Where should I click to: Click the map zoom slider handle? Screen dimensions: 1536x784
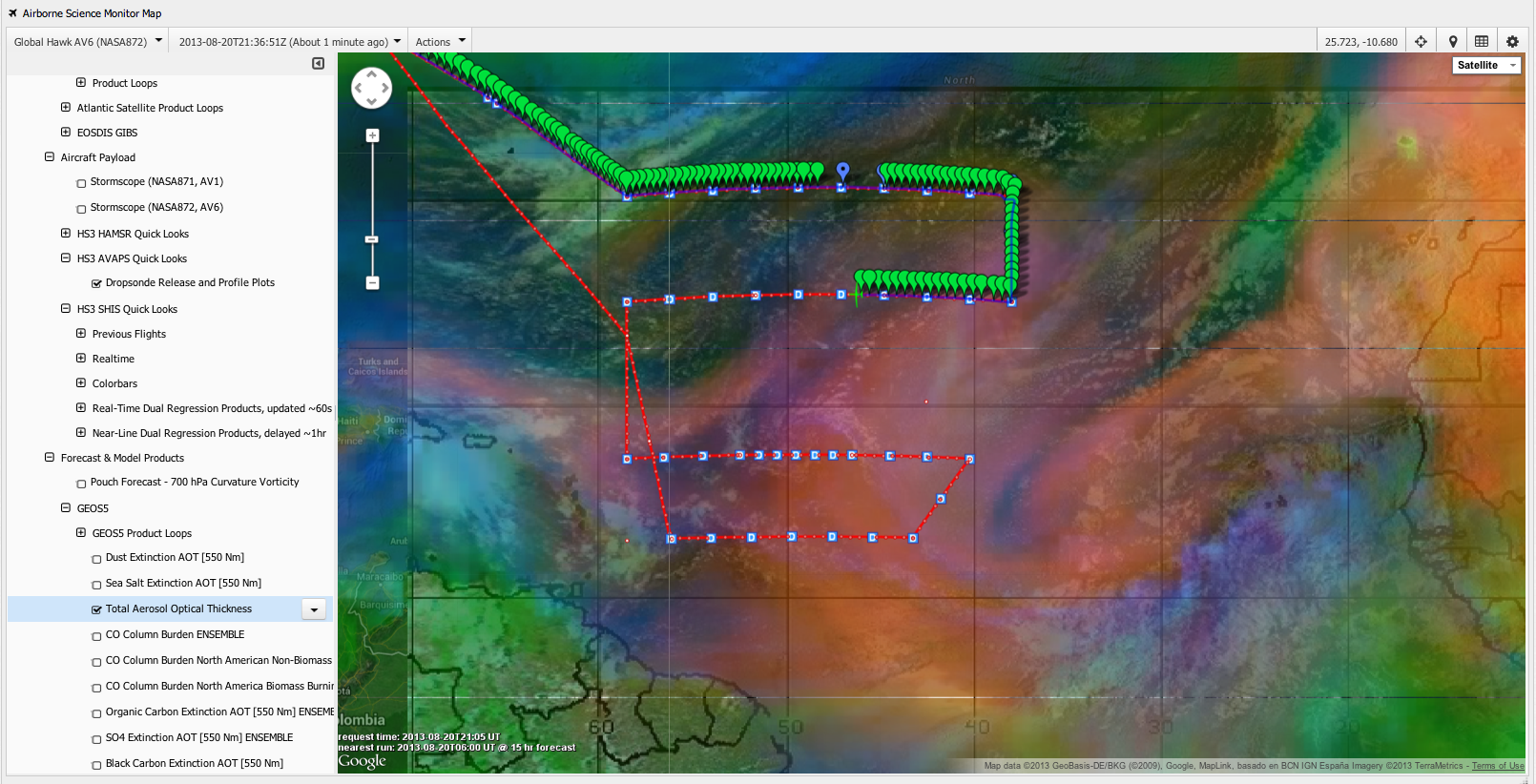pyautogui.click(x=372, y=239)
